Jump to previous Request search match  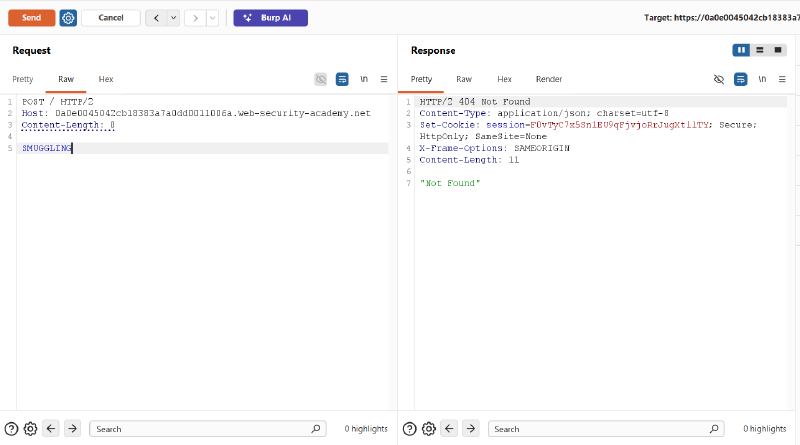51,429
